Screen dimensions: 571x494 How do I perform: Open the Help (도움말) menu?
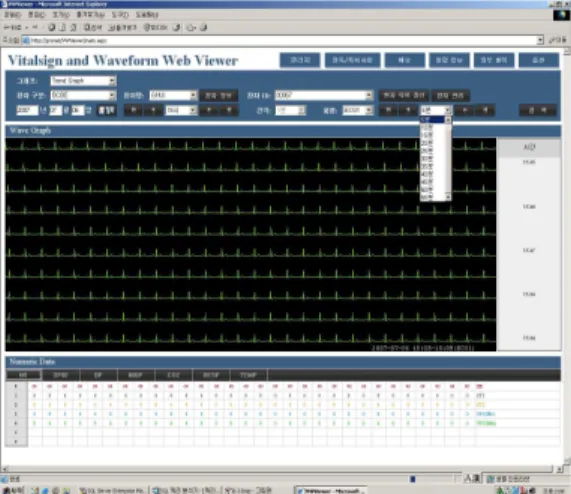click(x=147, y=15)
